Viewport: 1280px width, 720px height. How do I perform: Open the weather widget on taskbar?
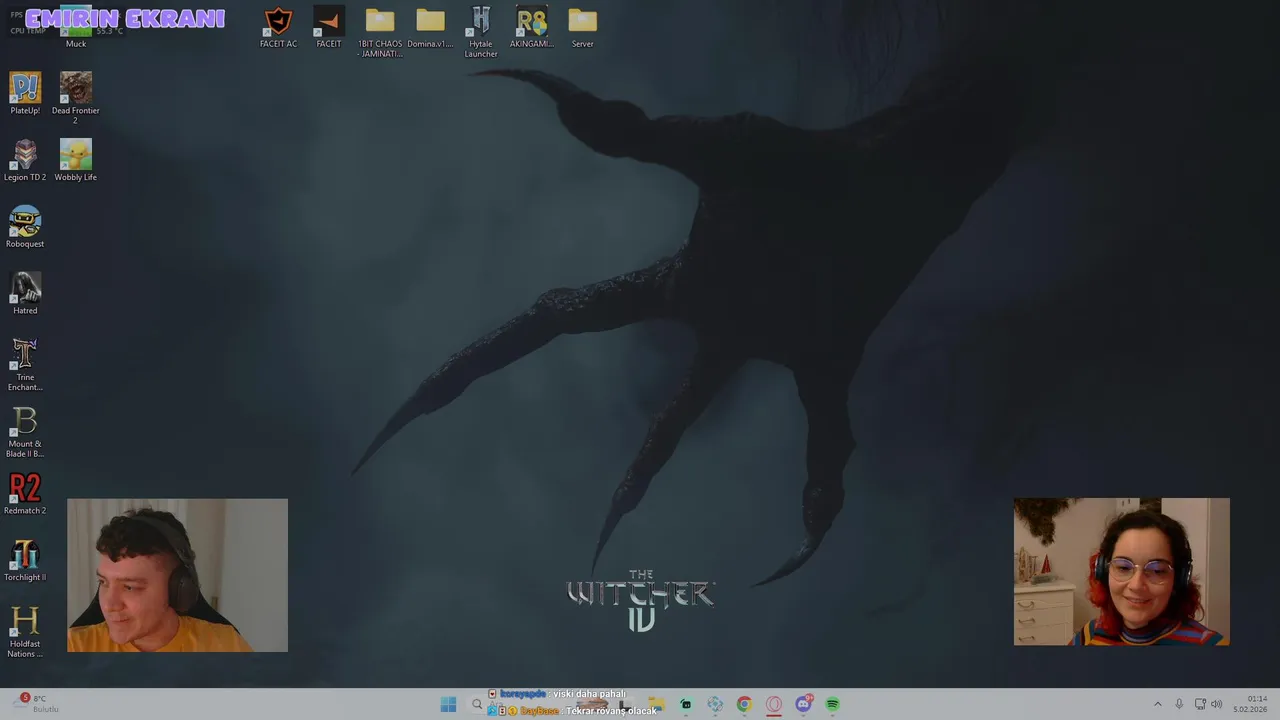pyautogui.click(x=36, y=704)
